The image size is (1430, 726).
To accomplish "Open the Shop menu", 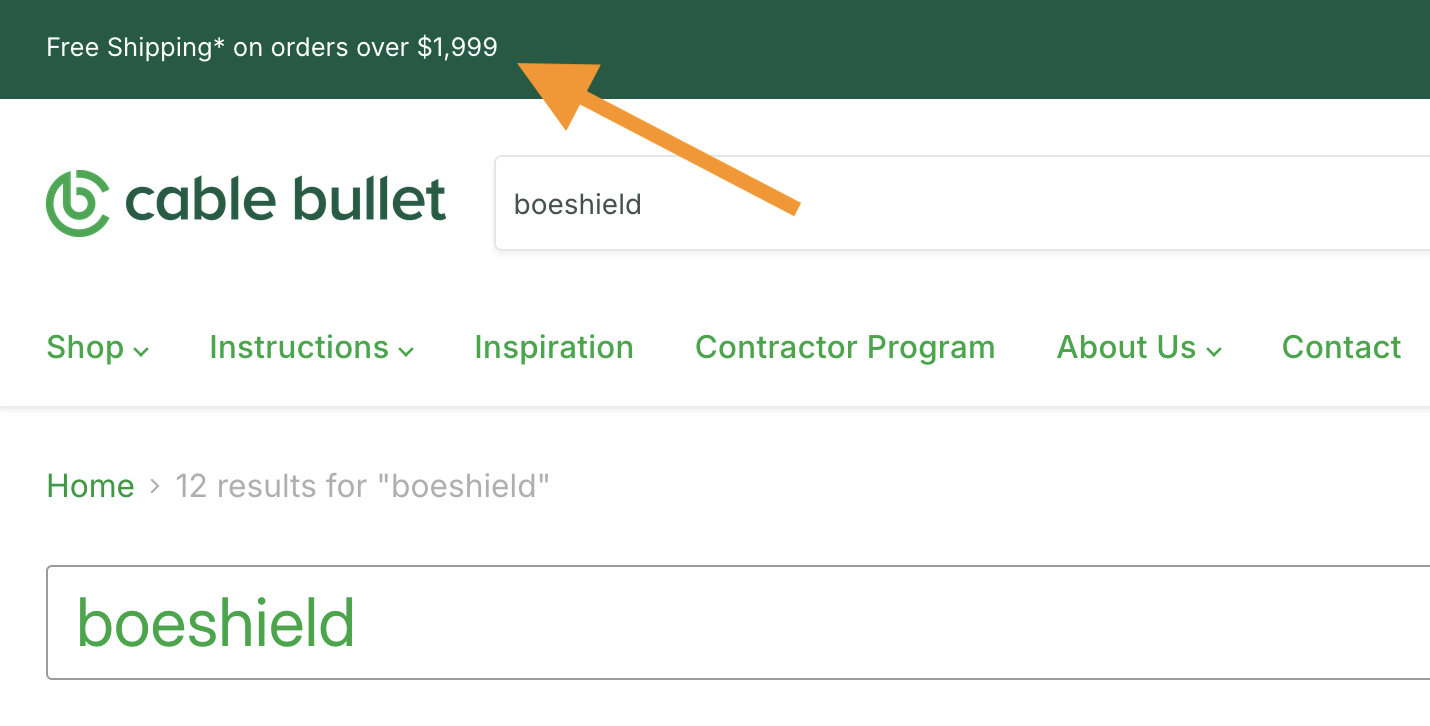I will point(85,348).
